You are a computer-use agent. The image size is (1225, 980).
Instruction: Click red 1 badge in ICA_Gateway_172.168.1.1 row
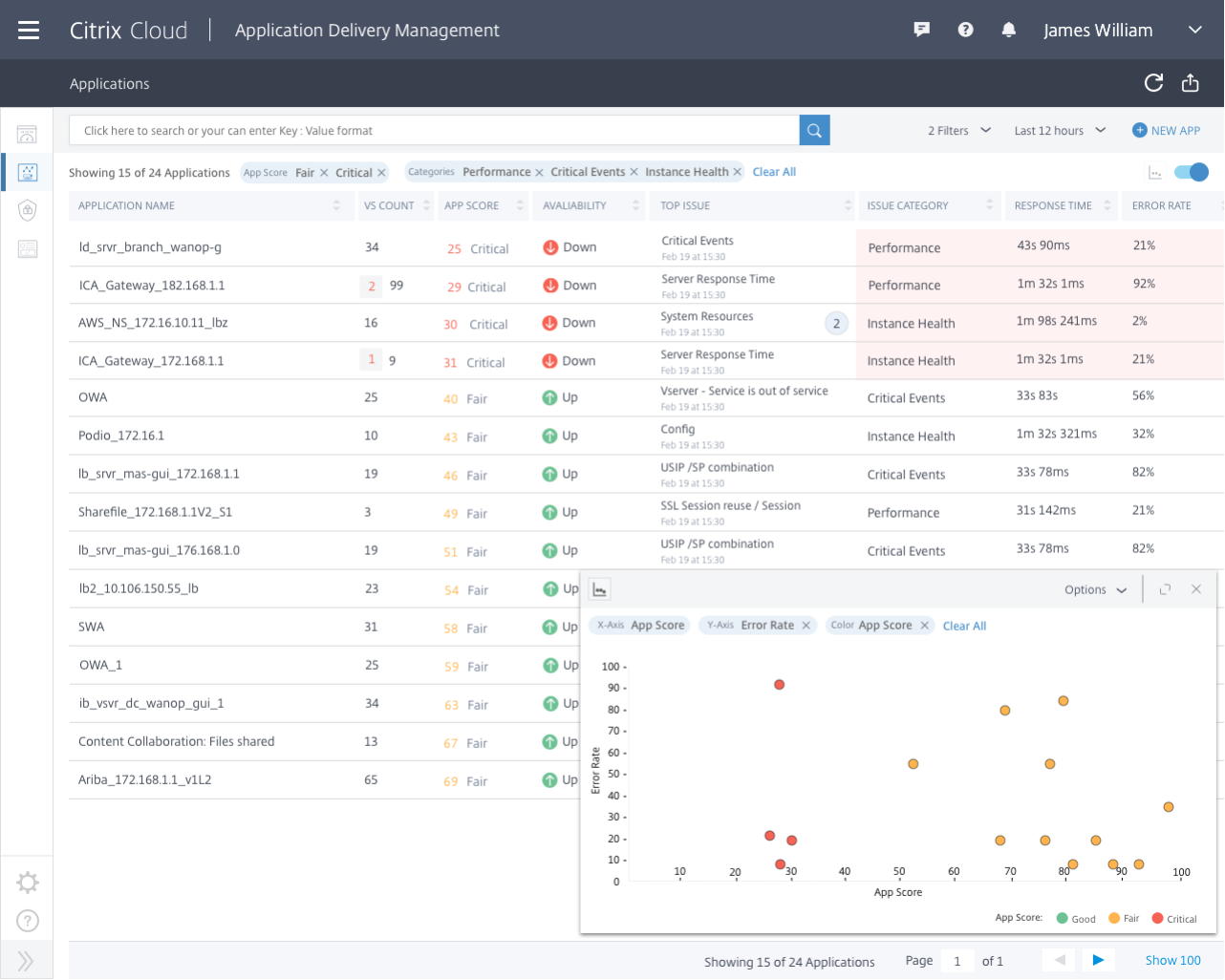coord(372,360)
